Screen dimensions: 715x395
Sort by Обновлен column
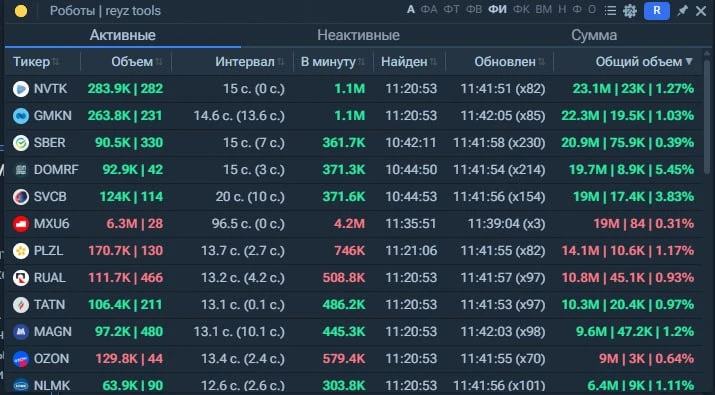point(509,62)
